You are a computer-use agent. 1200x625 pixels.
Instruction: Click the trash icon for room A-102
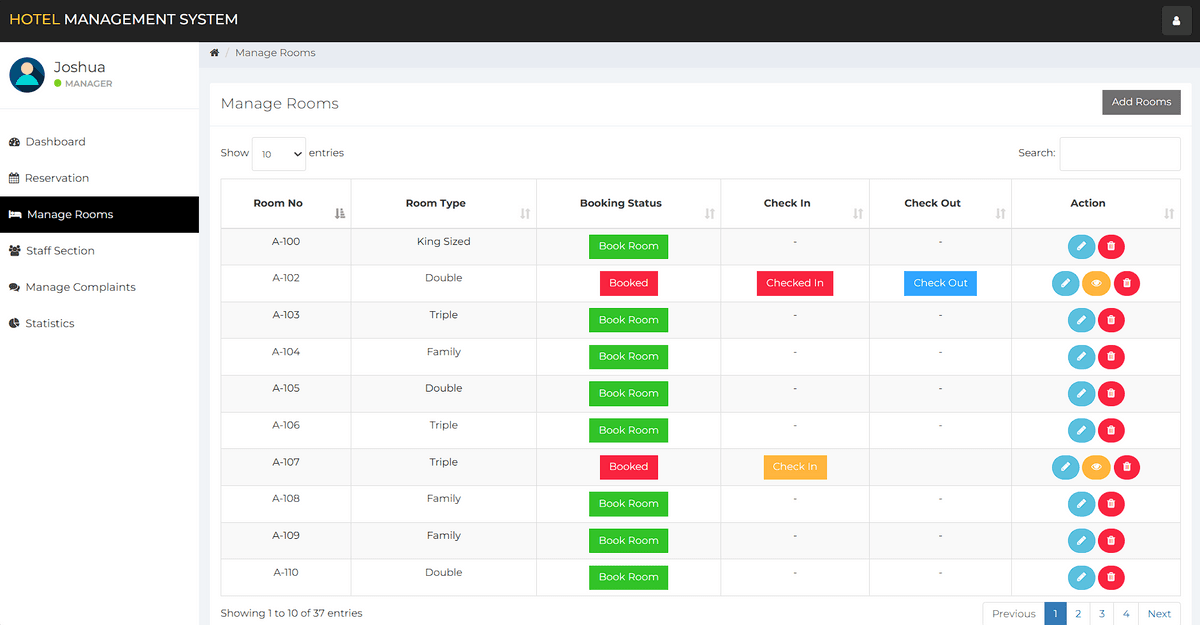pos(1127,284)
